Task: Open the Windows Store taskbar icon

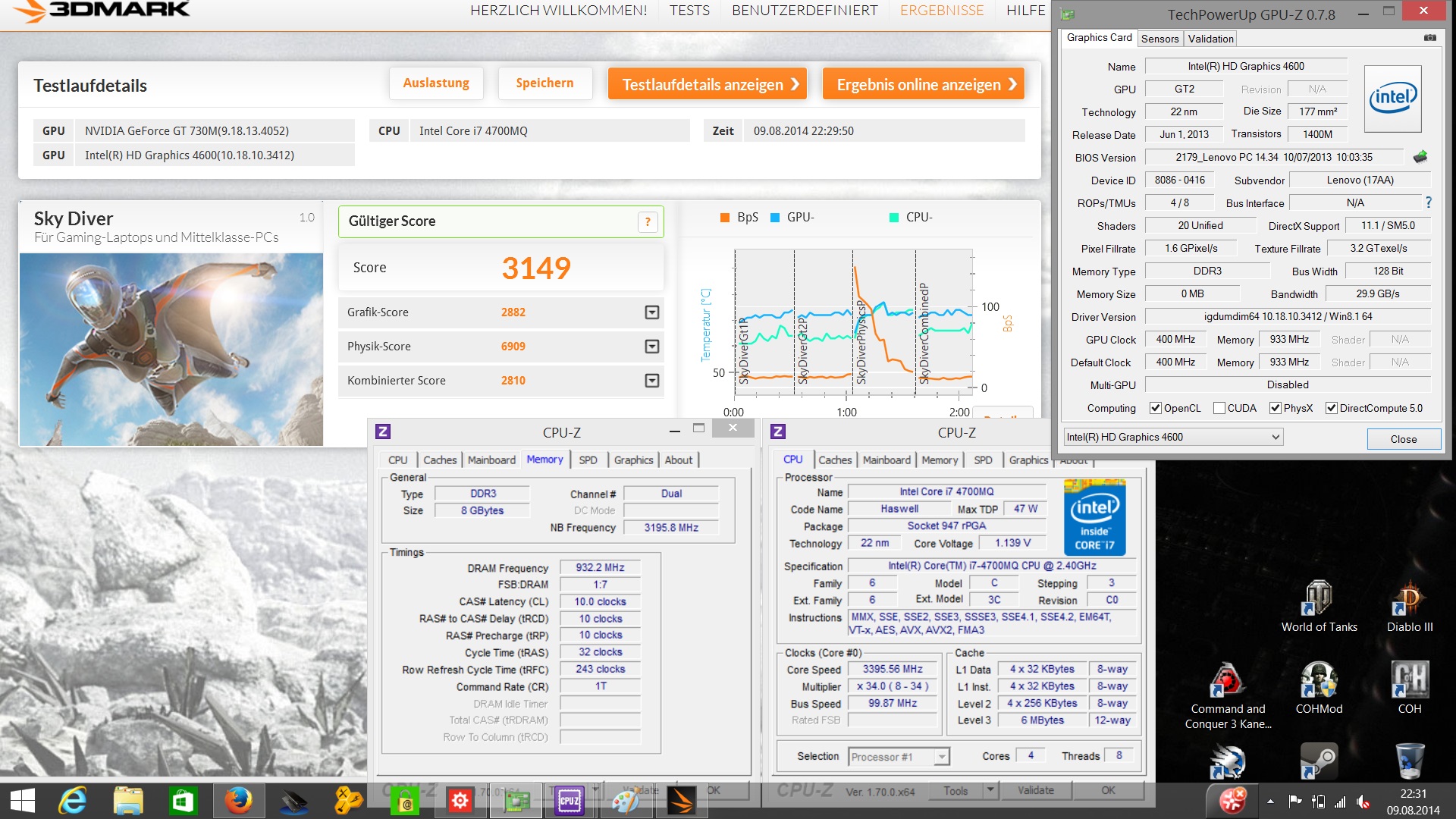Action: pyautogui.click(x=183, y=801)
